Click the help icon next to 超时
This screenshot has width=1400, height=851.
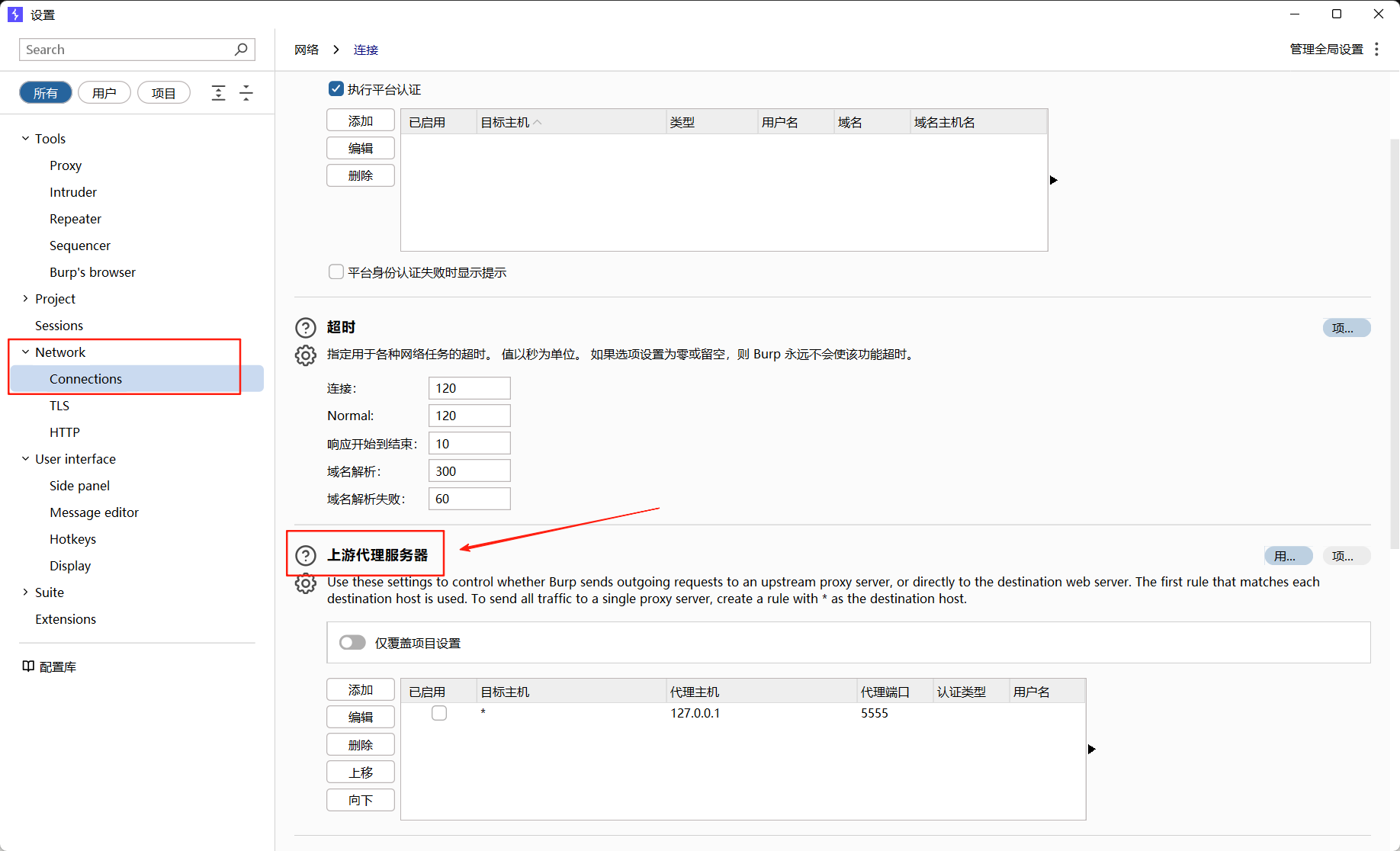click(x=305, y=328)
